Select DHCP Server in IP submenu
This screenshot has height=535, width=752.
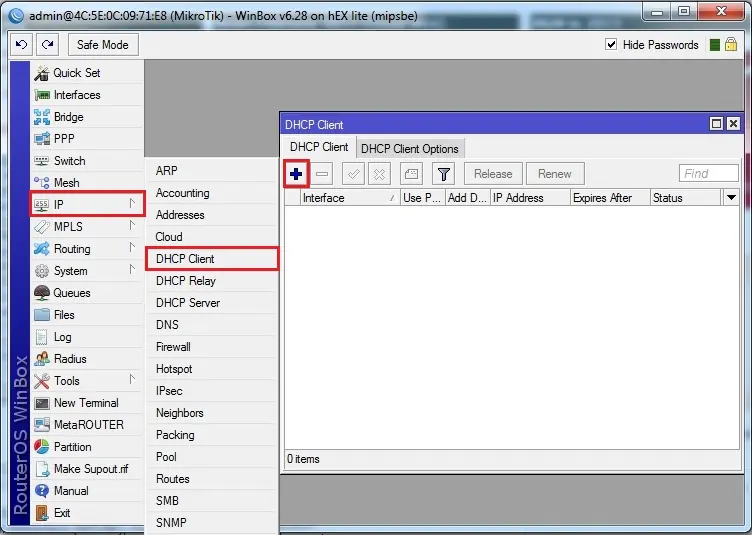click(x=212, y=303)
